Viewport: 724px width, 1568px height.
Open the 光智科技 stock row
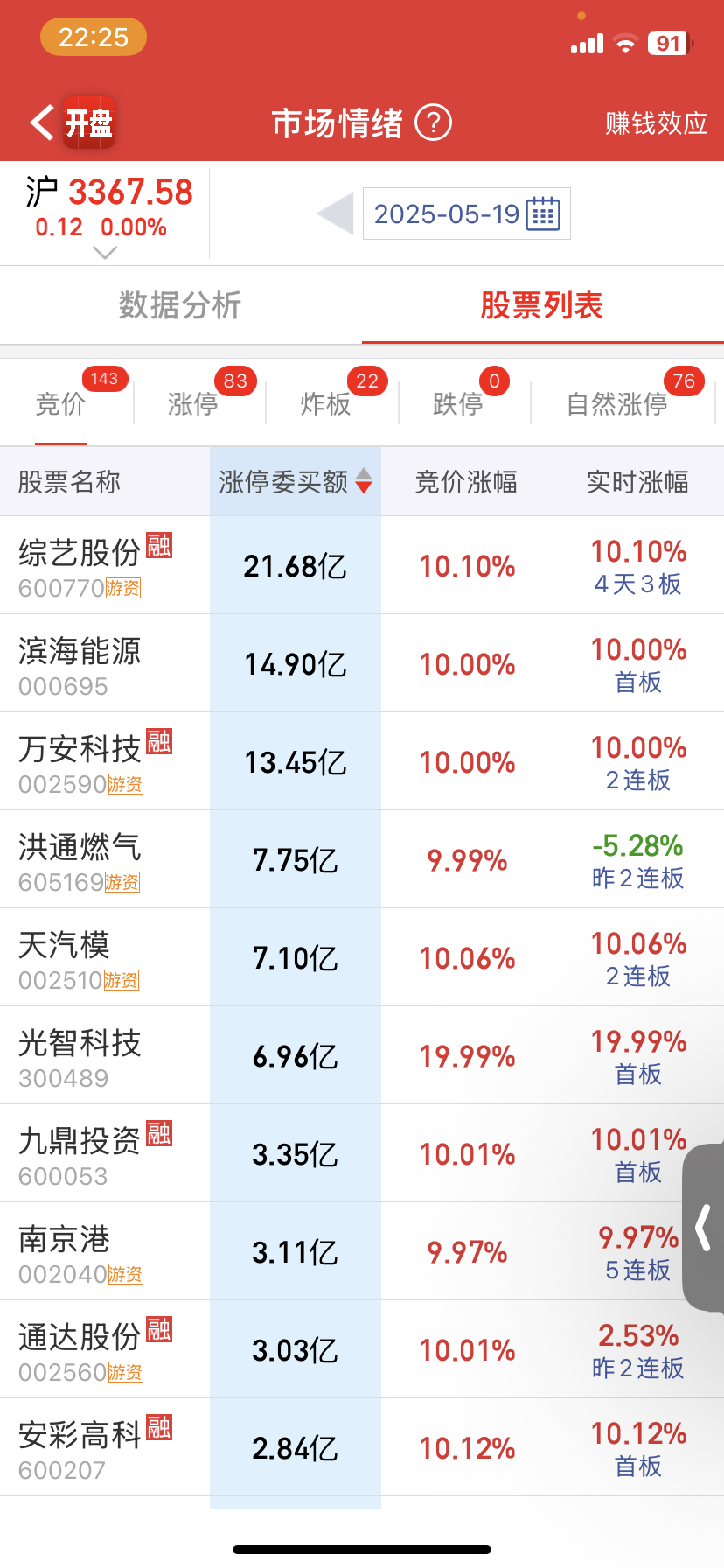[362, 1055]
